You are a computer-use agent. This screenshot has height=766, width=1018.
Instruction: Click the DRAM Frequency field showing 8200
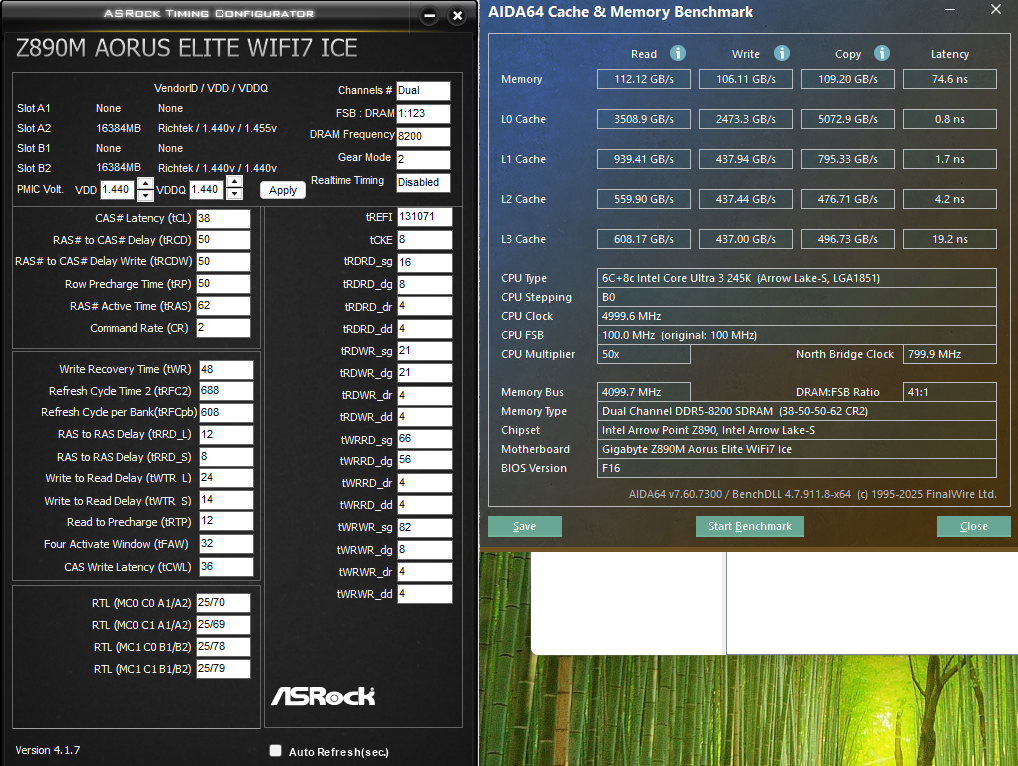tap(423, 136)
